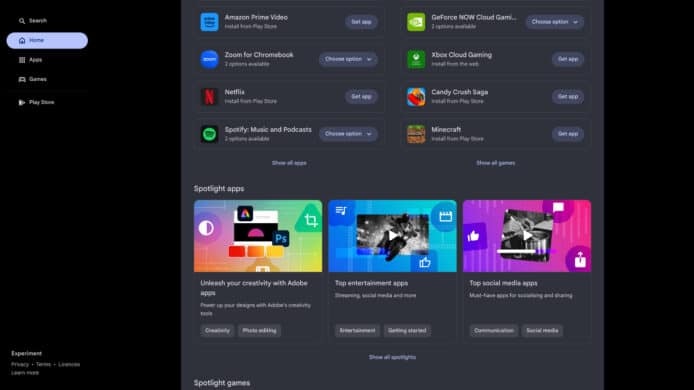Open Choose option dropdown for Zoom
Image resolution: width=694 pixels, height=390 pixels.
[x=348, y=59]
